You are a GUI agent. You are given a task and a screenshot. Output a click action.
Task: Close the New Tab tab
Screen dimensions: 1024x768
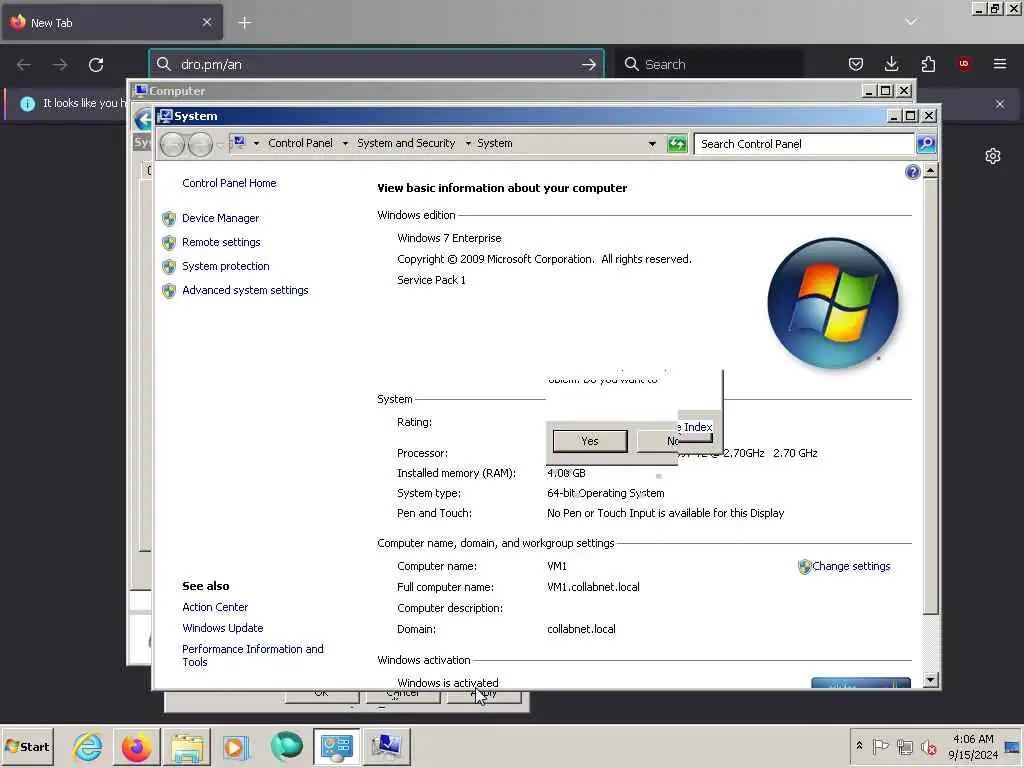206,23
